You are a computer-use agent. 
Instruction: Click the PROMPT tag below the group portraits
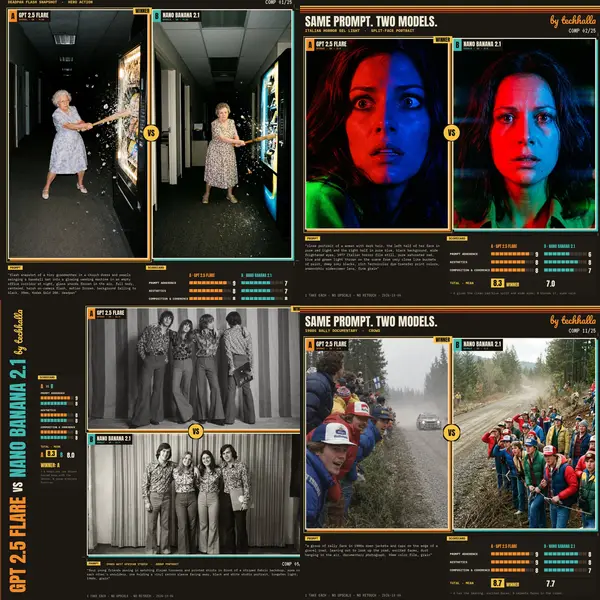[94, 563]
